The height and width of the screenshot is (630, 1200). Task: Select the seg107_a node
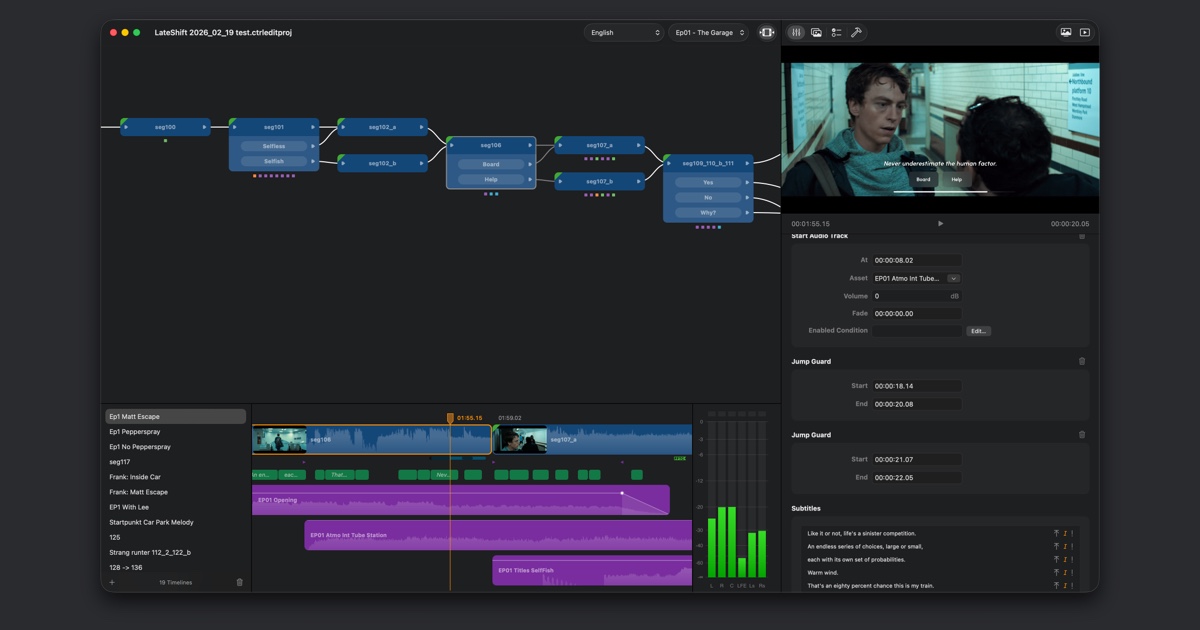pos(600,145)
